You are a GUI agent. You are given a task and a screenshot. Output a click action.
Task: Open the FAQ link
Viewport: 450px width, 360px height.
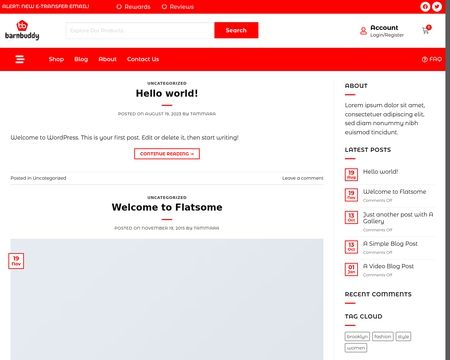tap(432, 59)
